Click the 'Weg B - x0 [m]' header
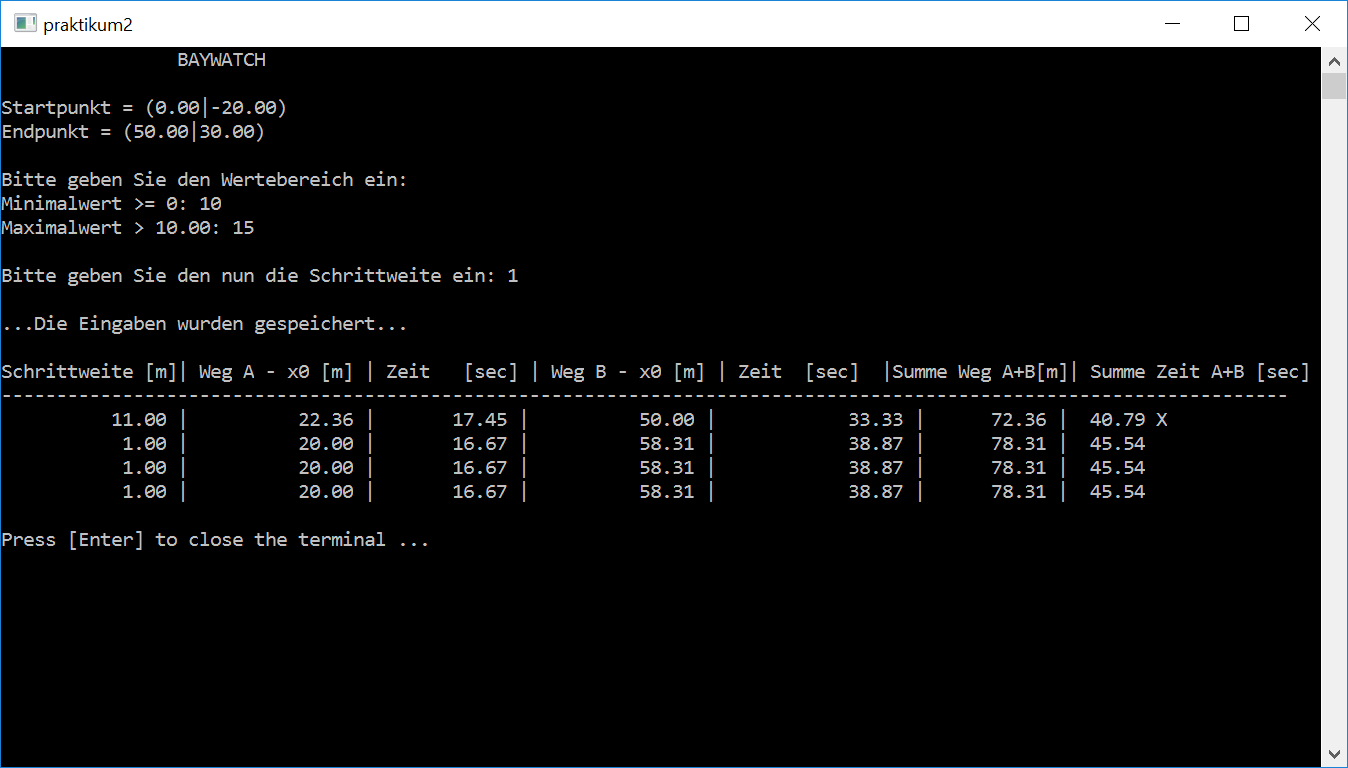This screenshot has height=768, width=1348. (x=628, y=372)
